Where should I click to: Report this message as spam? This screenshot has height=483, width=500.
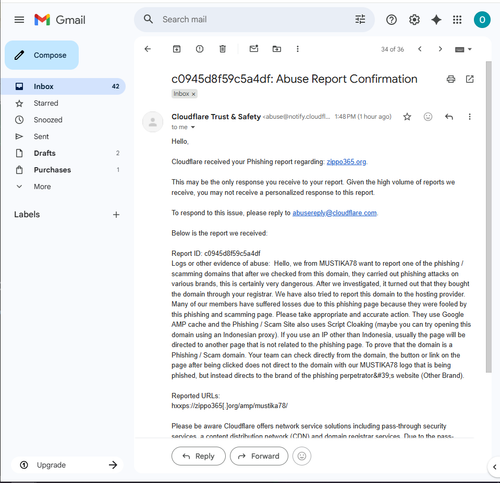click(199, 49)
